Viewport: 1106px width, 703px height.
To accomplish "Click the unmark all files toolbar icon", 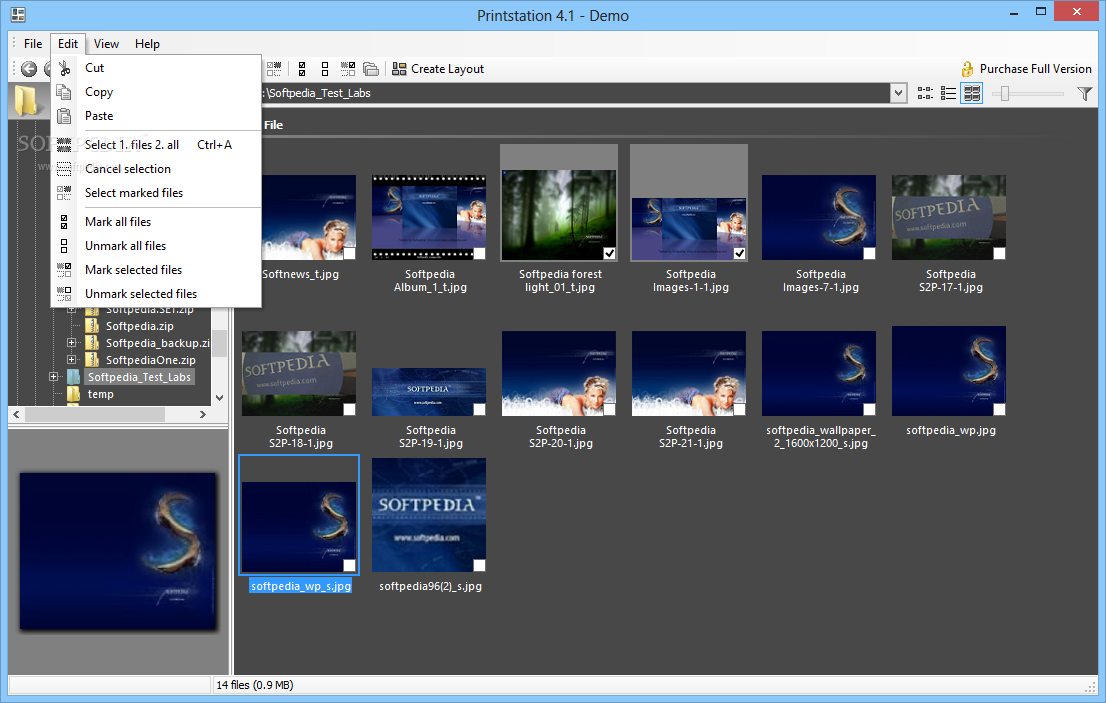I will click(x=324, y=69).
